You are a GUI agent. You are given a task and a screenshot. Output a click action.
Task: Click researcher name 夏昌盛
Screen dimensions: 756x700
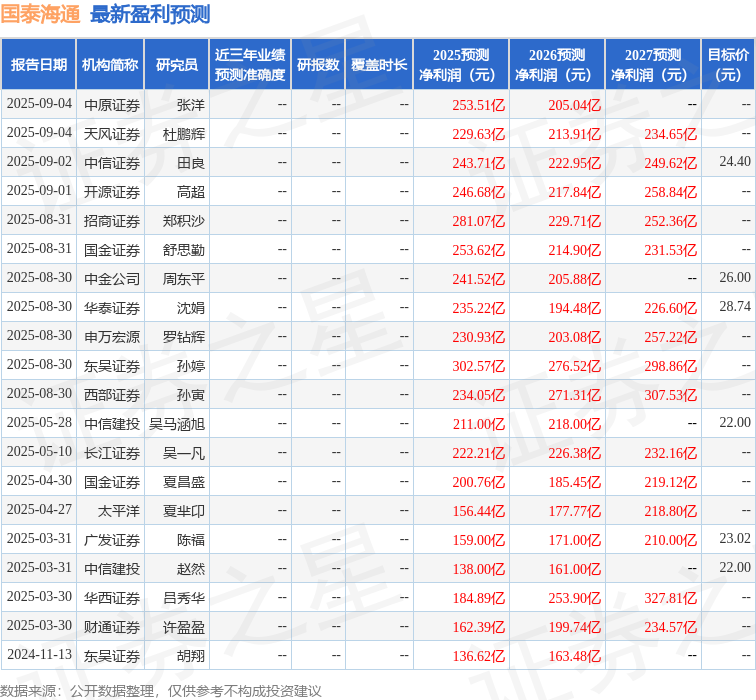pos(184,482)
